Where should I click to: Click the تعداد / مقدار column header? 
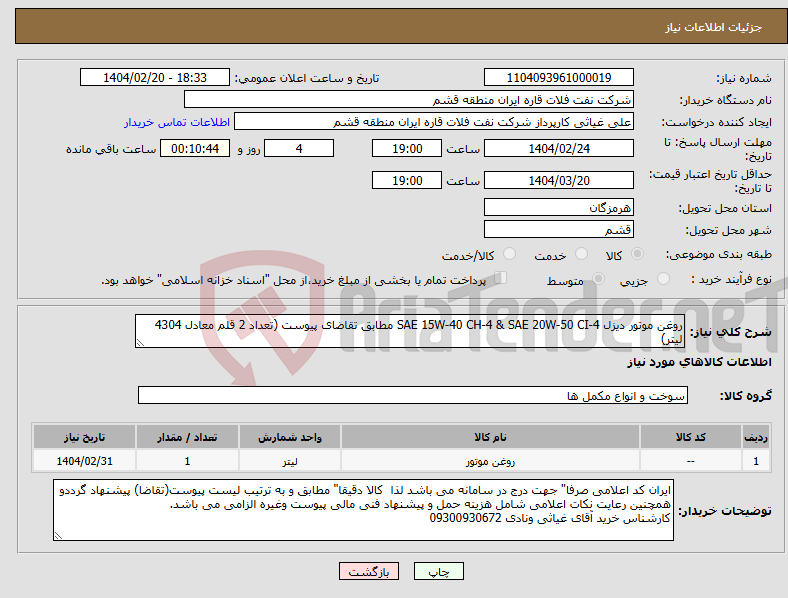pyautogui.click(x=187, y=437)
